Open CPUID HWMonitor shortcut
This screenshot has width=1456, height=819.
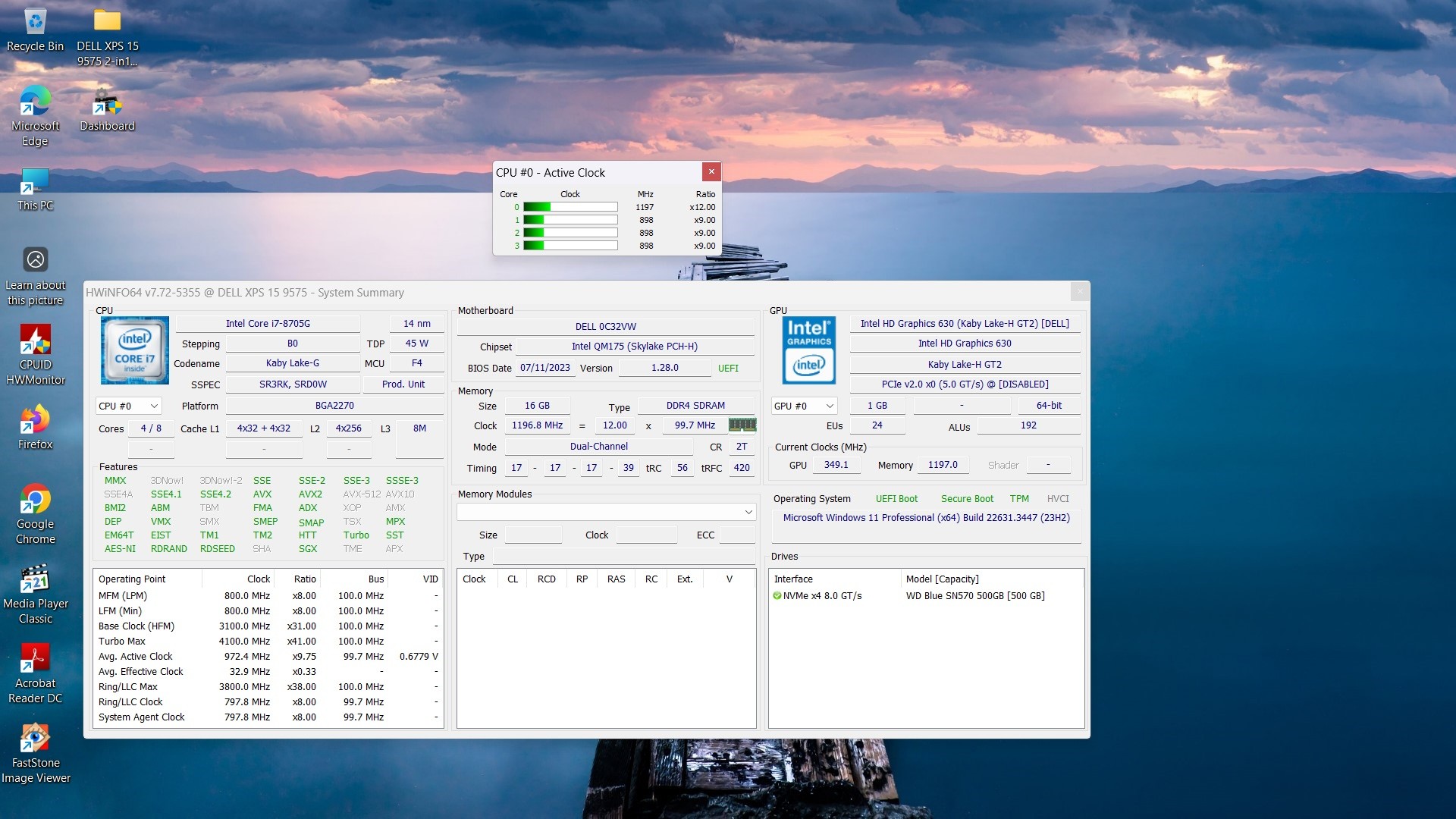35,355
